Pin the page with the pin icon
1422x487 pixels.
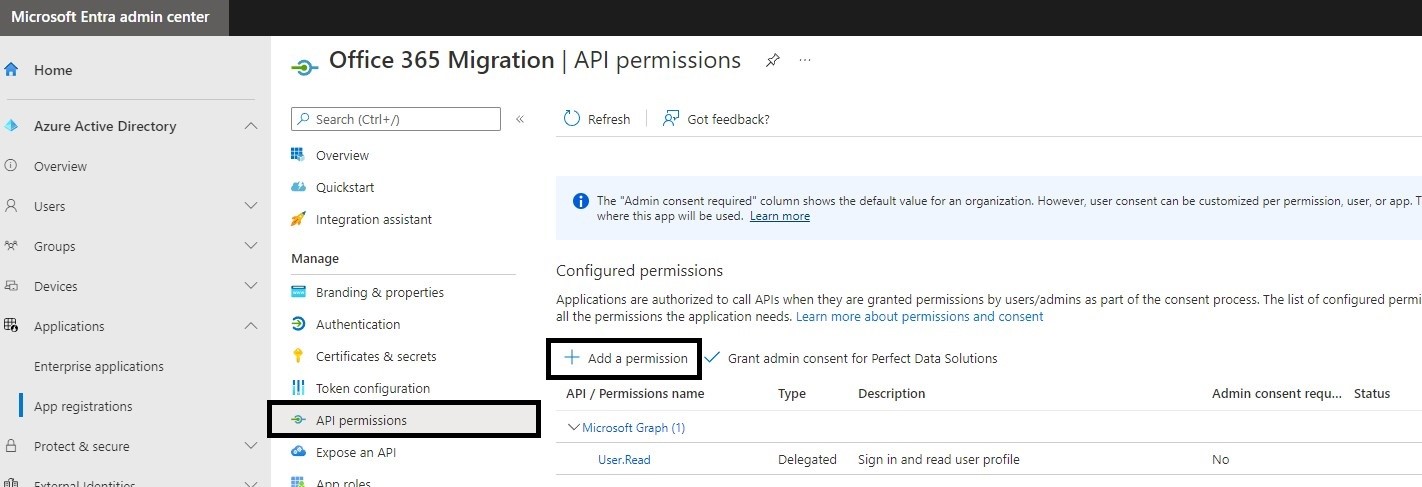pyautogui.click(x=772, y=61)
